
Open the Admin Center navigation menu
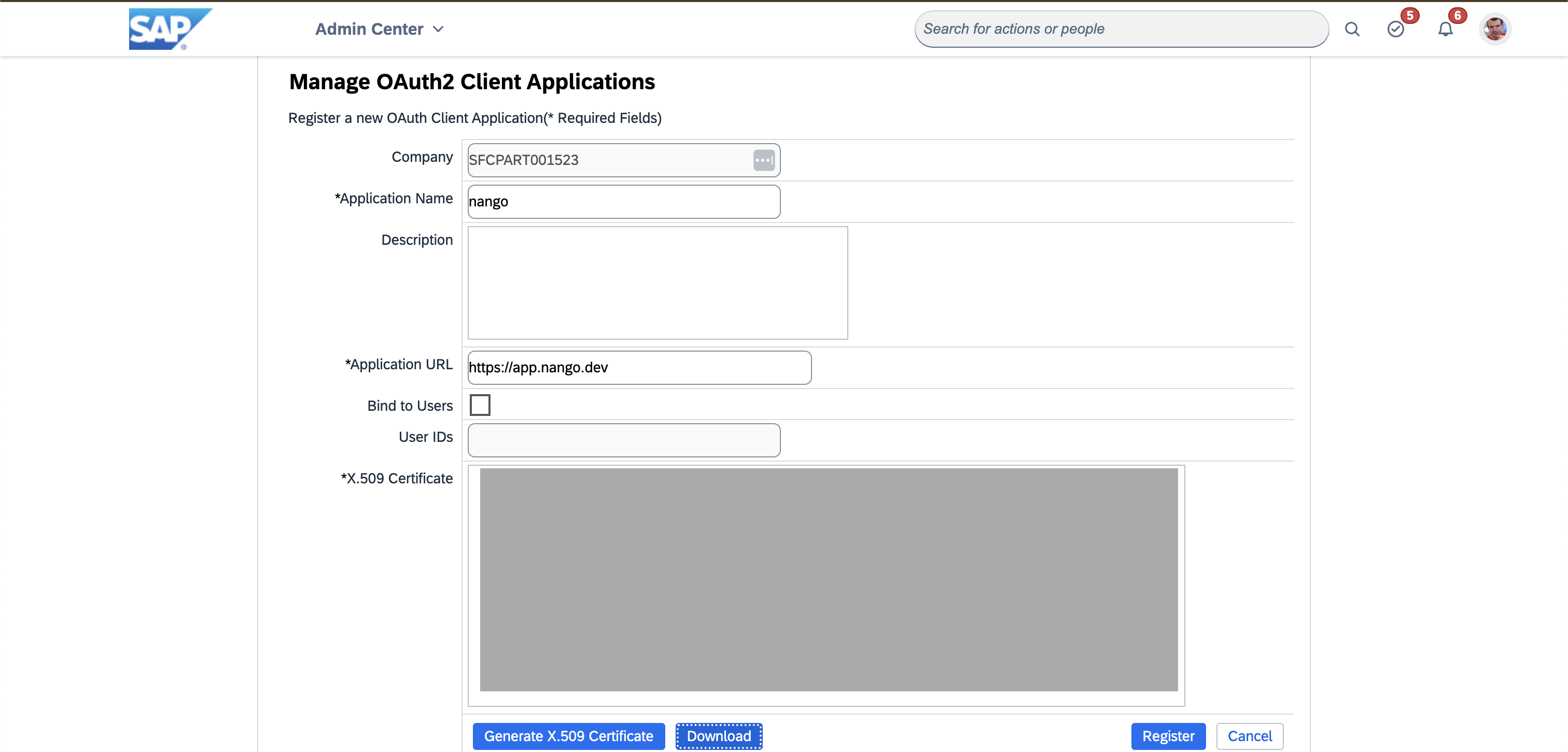pyautogui.click(x=379, y=29)
